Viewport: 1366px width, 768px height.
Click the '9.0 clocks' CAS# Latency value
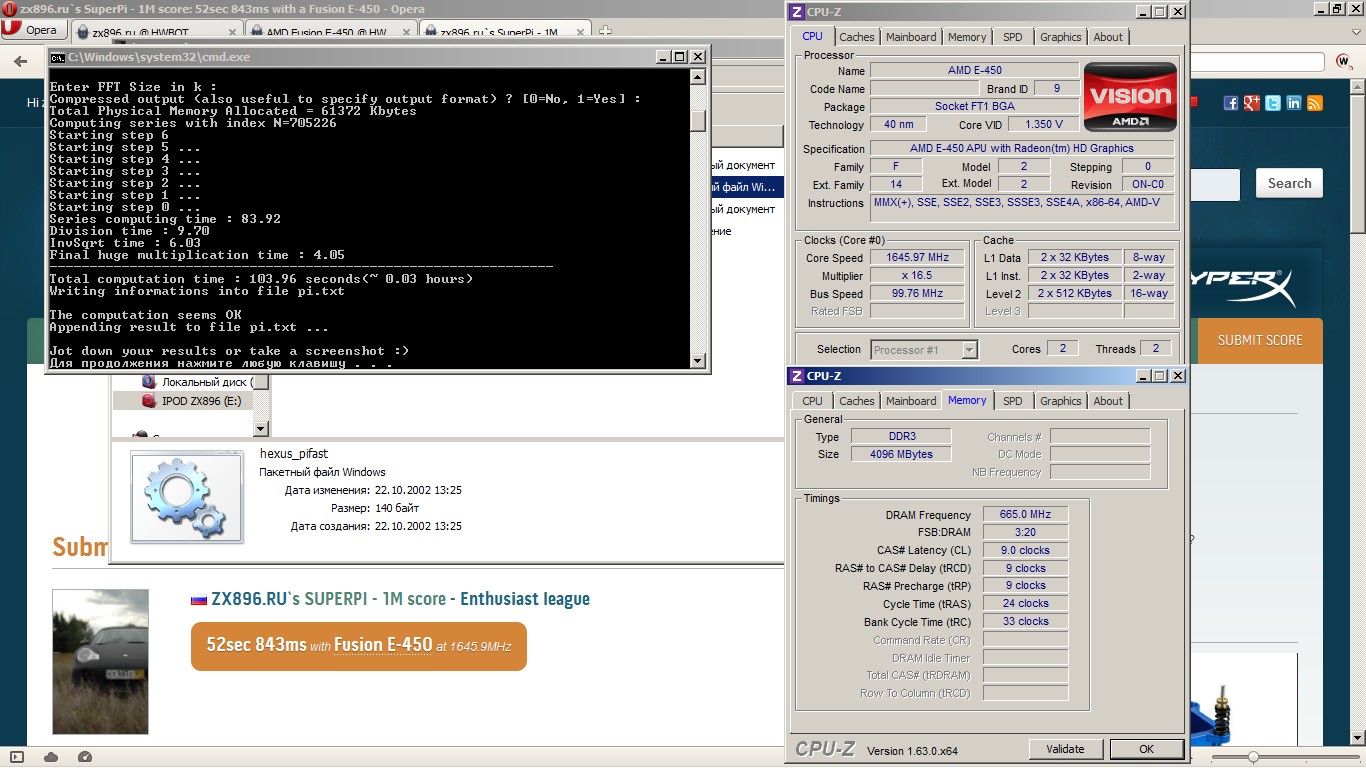tap(1025, 550)
